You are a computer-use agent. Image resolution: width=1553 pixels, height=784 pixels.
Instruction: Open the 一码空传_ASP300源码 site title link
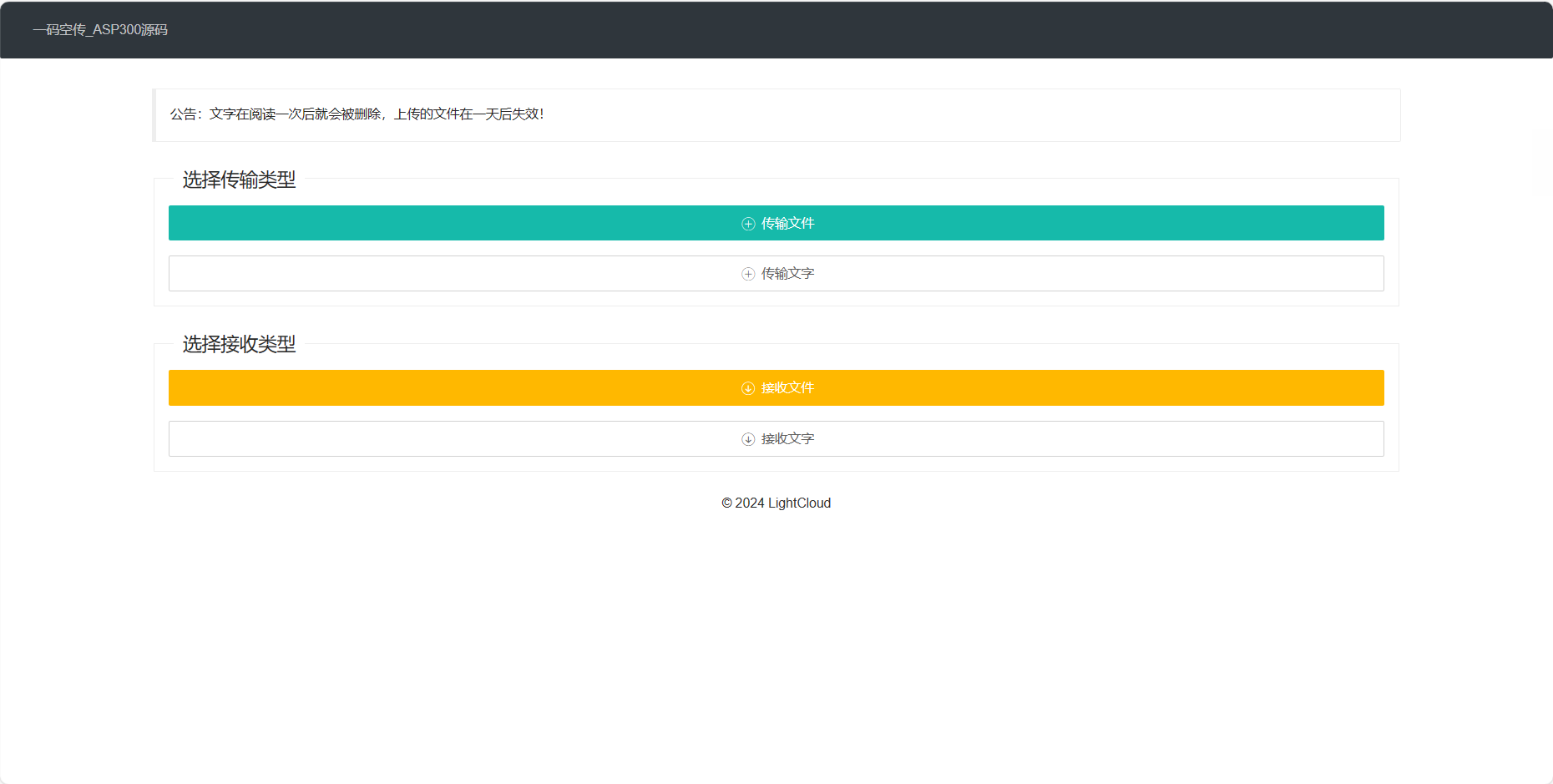click(100, 30)
